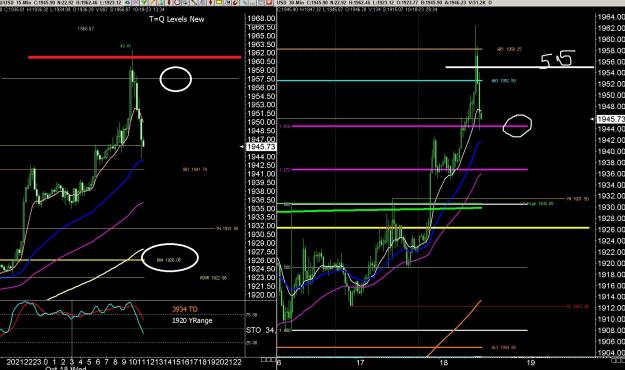625x370 pixels.
Task: Click the 1930.50 label on the 15-minute price axis
Action: pos(261,234)
